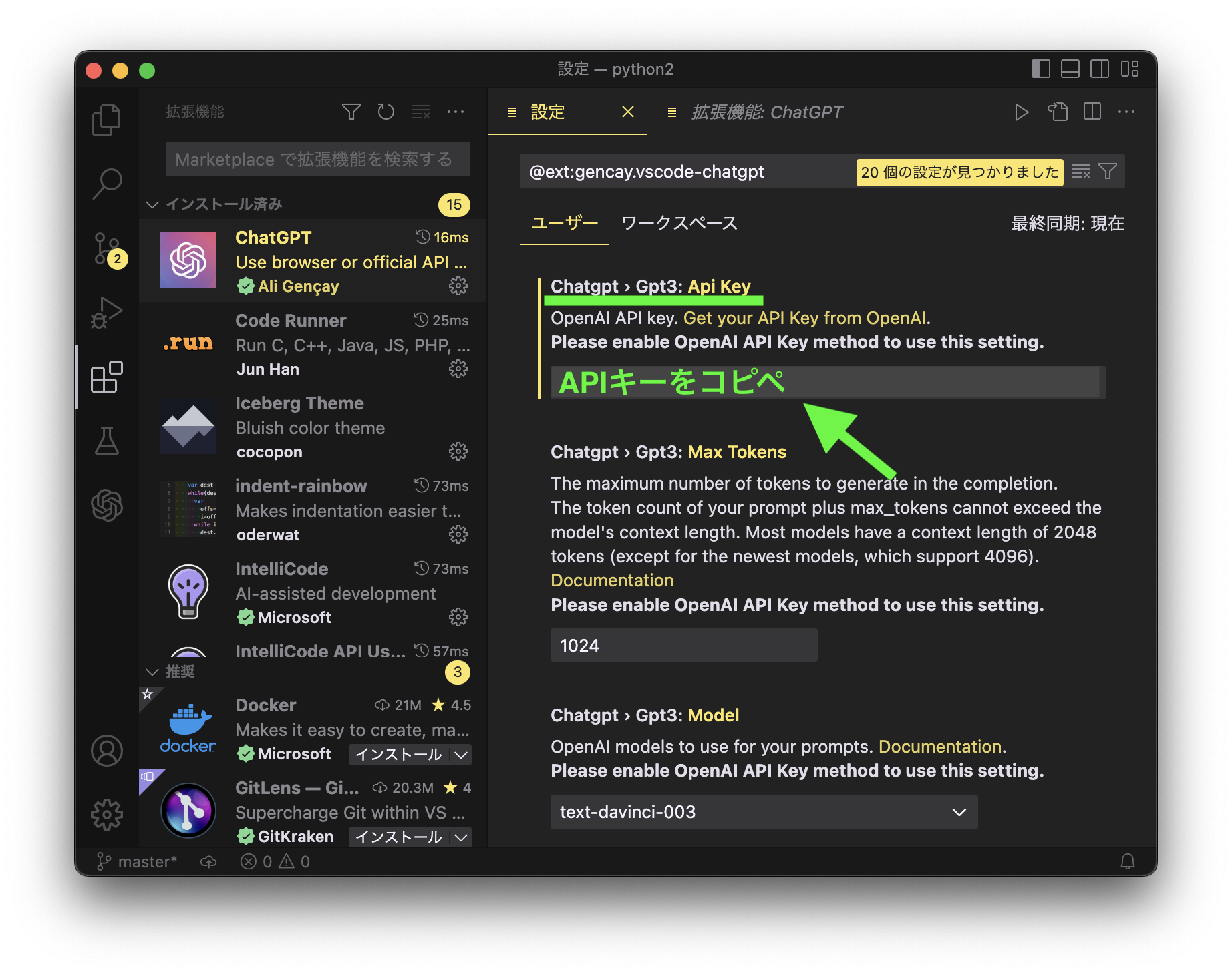Open the ChatGPT extension's manage gear
Screen dimensions: 1232x975
[x=458, y=286]
